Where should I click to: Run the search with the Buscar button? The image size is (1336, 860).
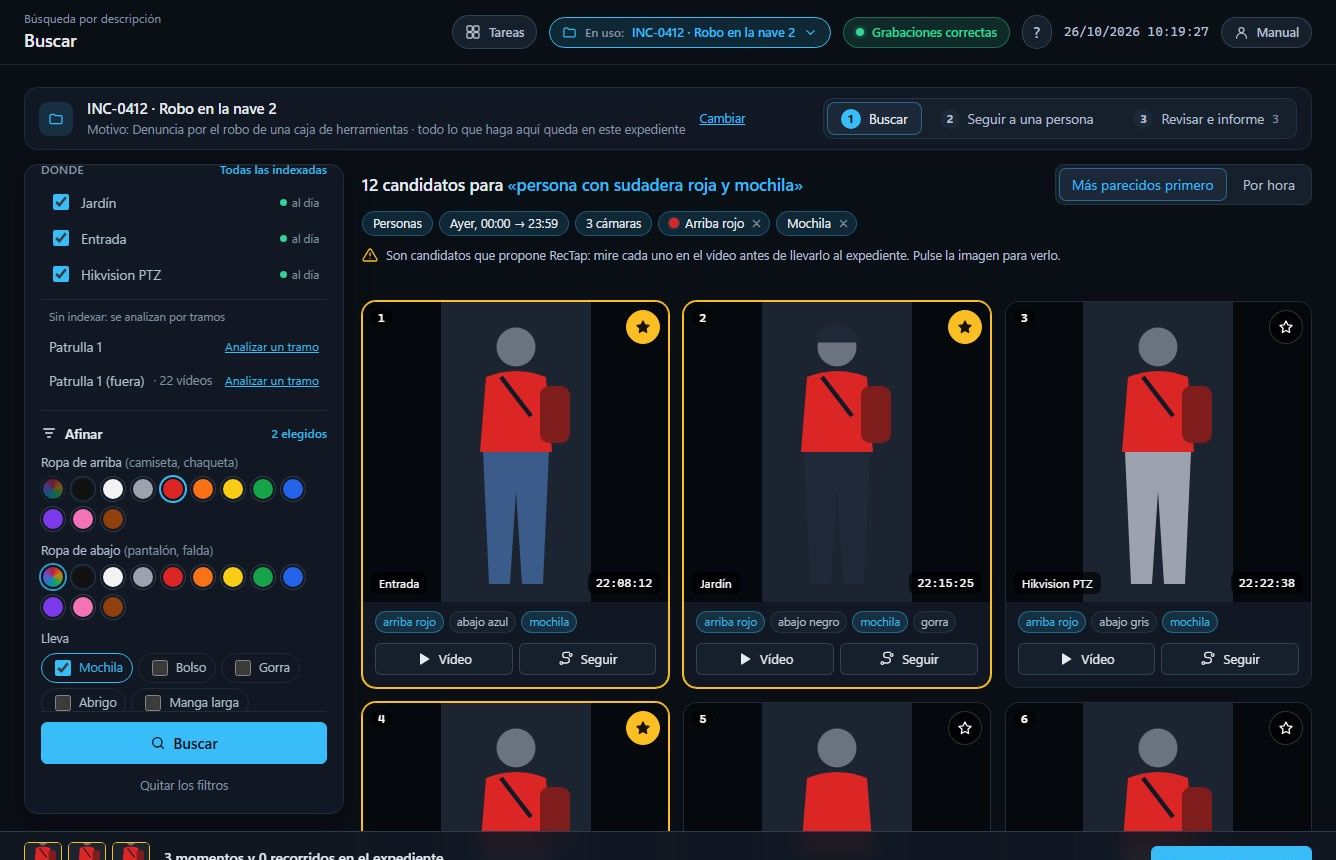coord(184,743)
